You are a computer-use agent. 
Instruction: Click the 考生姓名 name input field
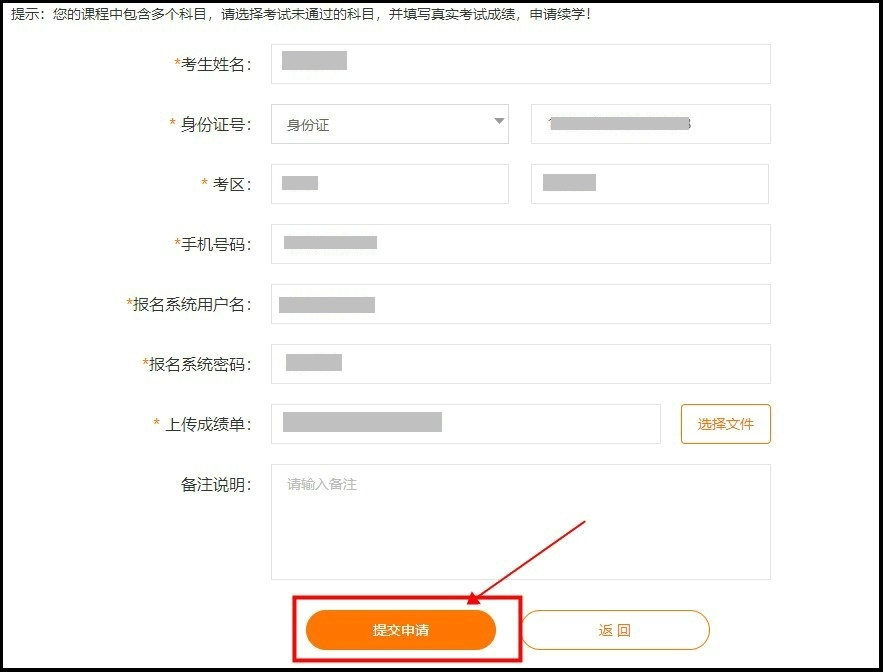520,63
